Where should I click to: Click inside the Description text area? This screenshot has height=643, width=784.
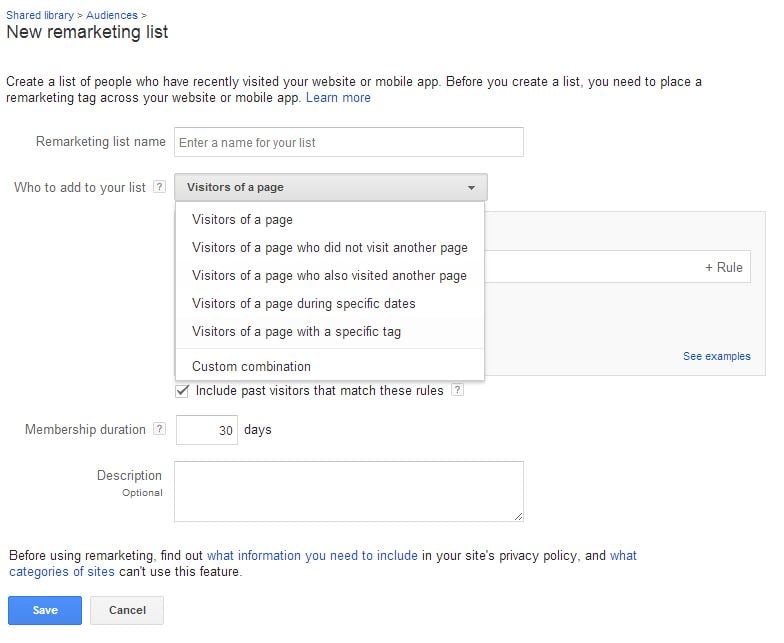348,490
